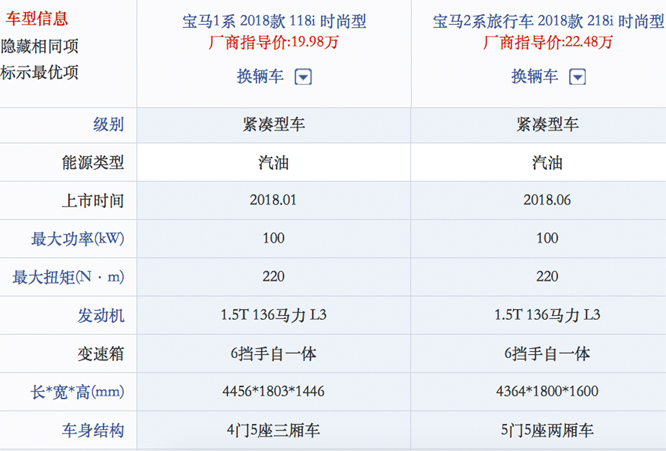The image size is (666, 451).
Task: Click the 变速箱 row label
Action: coord(101,354)
